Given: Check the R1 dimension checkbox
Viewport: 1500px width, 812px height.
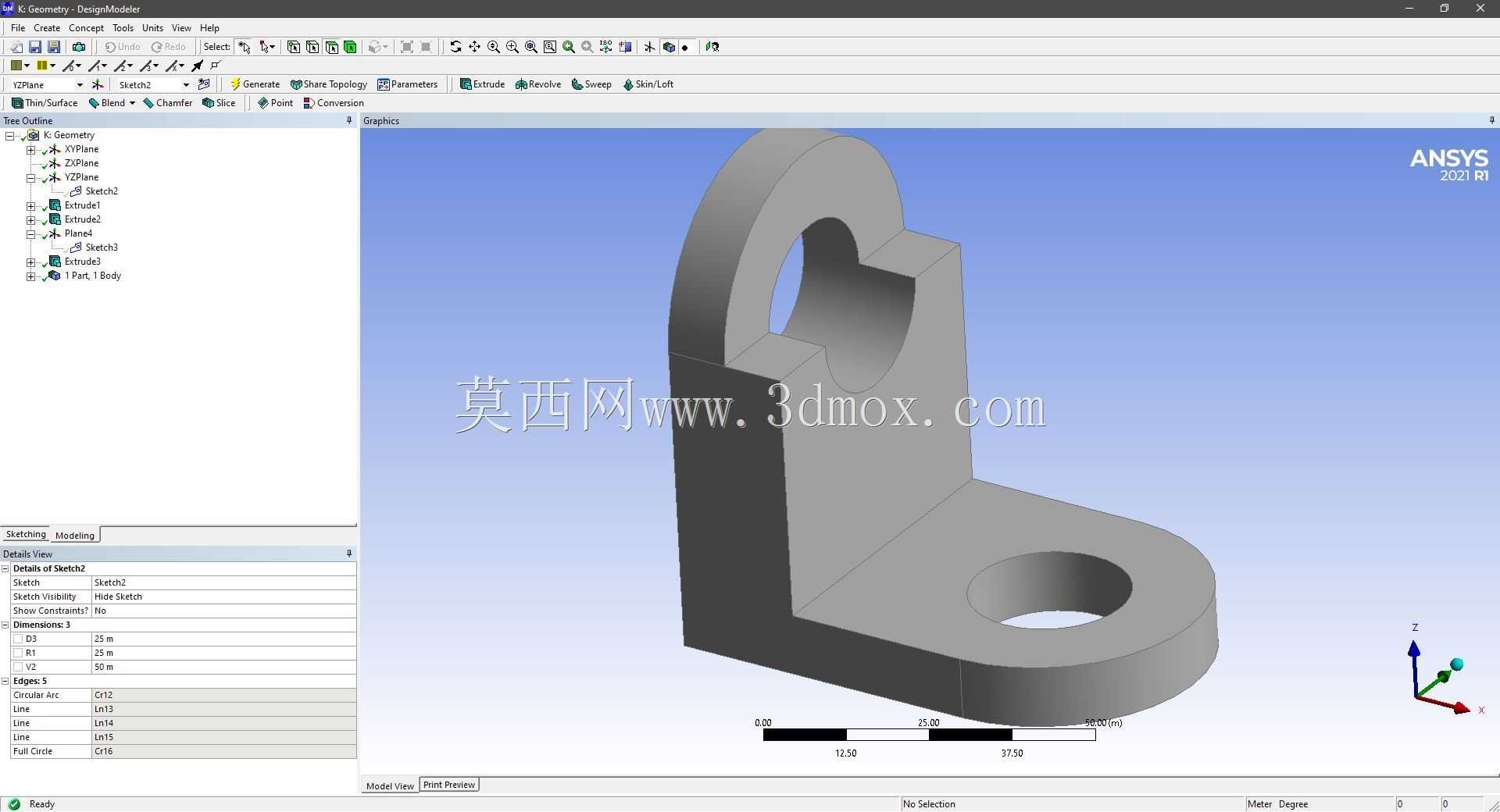Looking at the screenshot, I should [x=18, y=653].
